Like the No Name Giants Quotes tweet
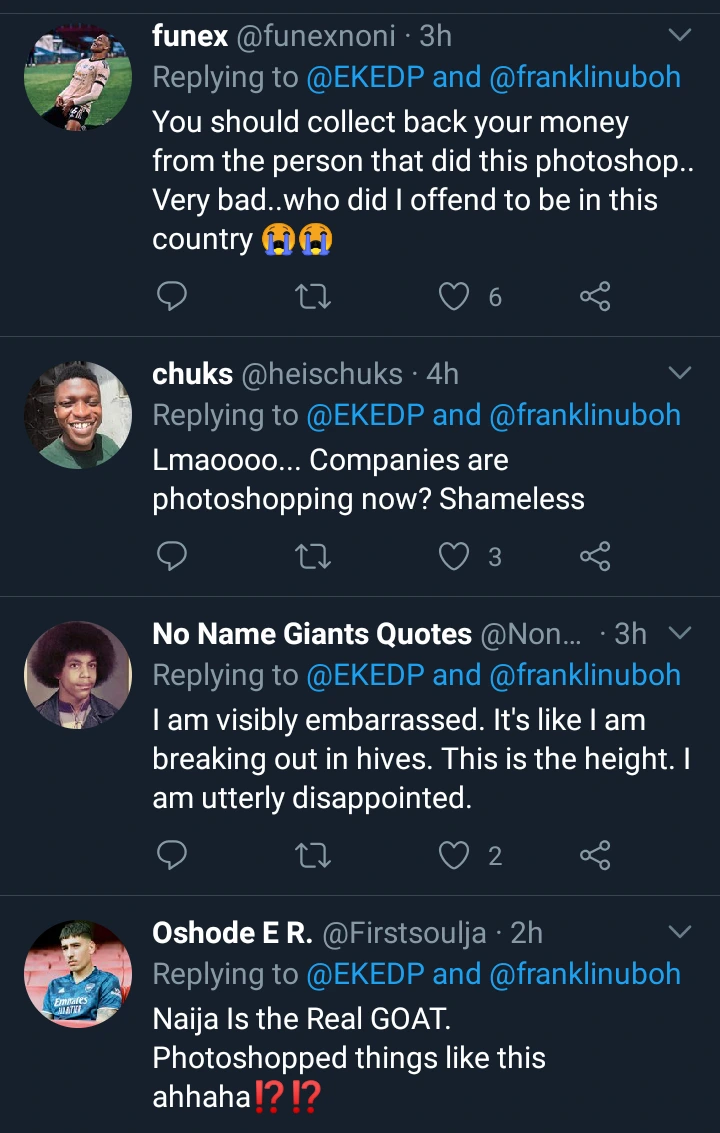Viewport: 720px width, 1133px height. (455, 855)
